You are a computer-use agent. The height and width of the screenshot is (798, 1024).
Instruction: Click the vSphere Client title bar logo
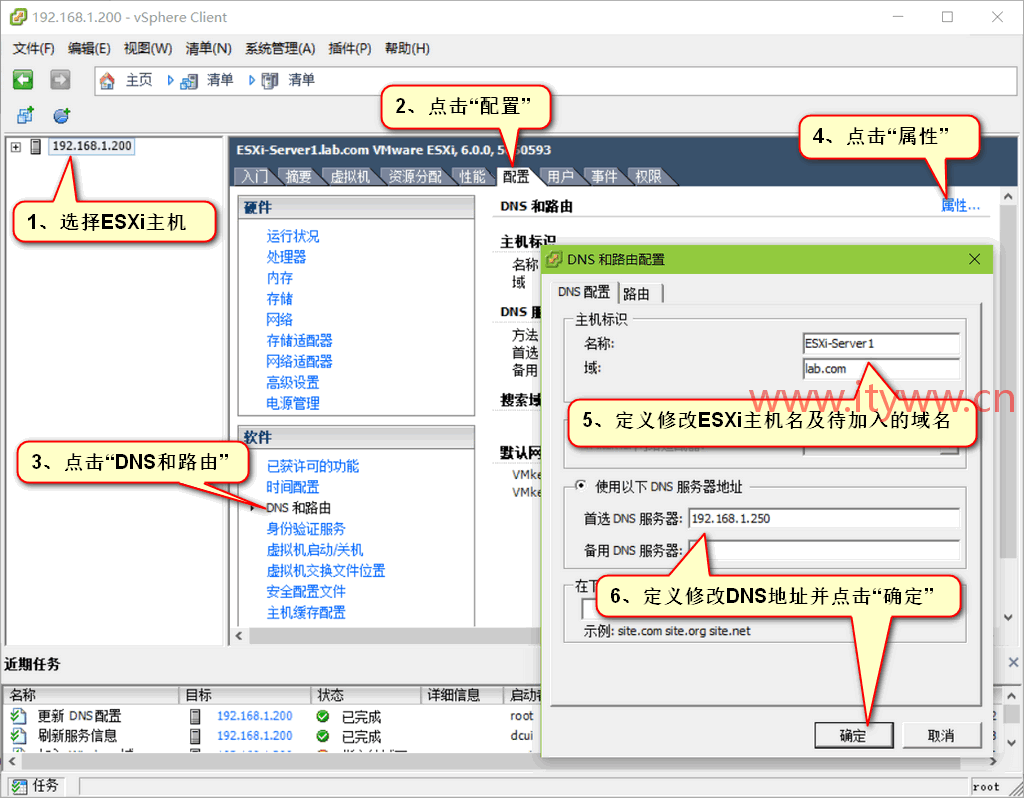pos(18,17)
